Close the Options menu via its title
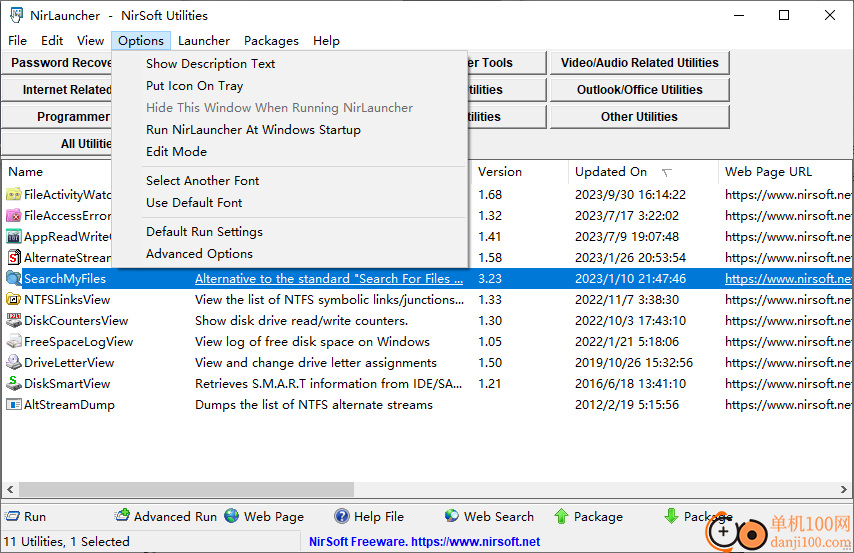Image resolution: width=854 pixels, height=553 pixels. coord(141,41)
